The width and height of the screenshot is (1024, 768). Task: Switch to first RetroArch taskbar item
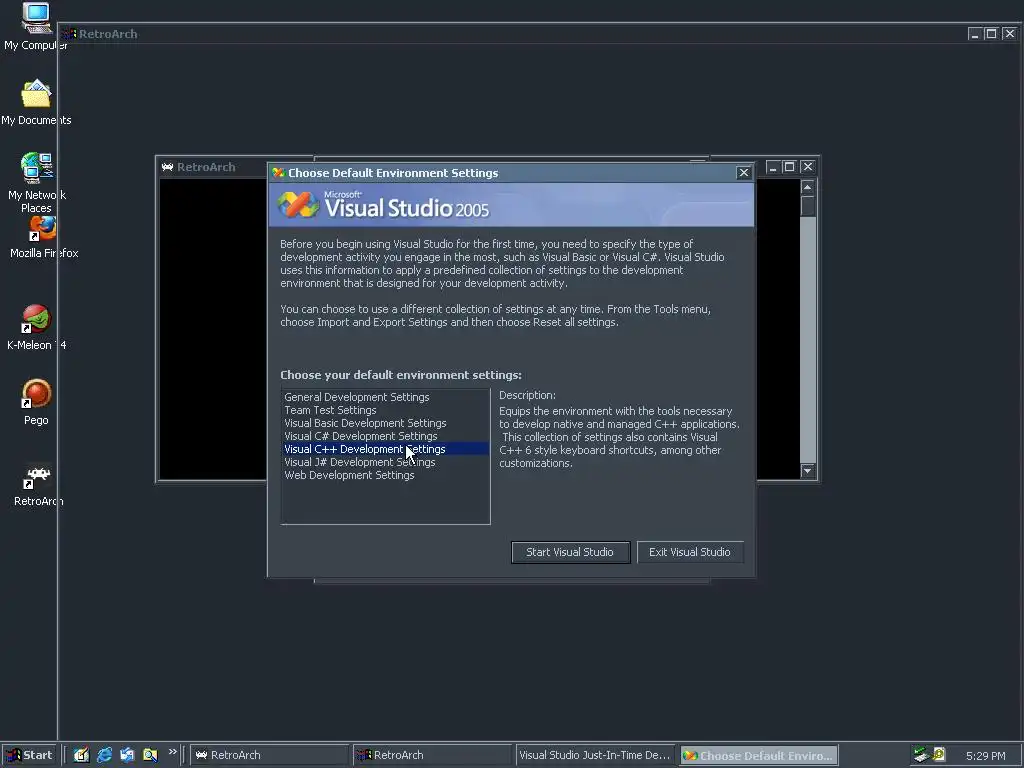(x=269, y=755)
